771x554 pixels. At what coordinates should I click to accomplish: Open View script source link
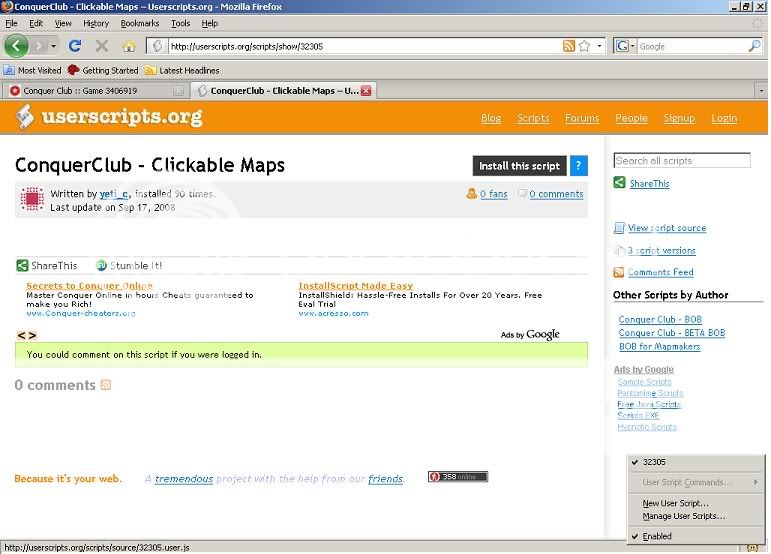click(667, 228)
